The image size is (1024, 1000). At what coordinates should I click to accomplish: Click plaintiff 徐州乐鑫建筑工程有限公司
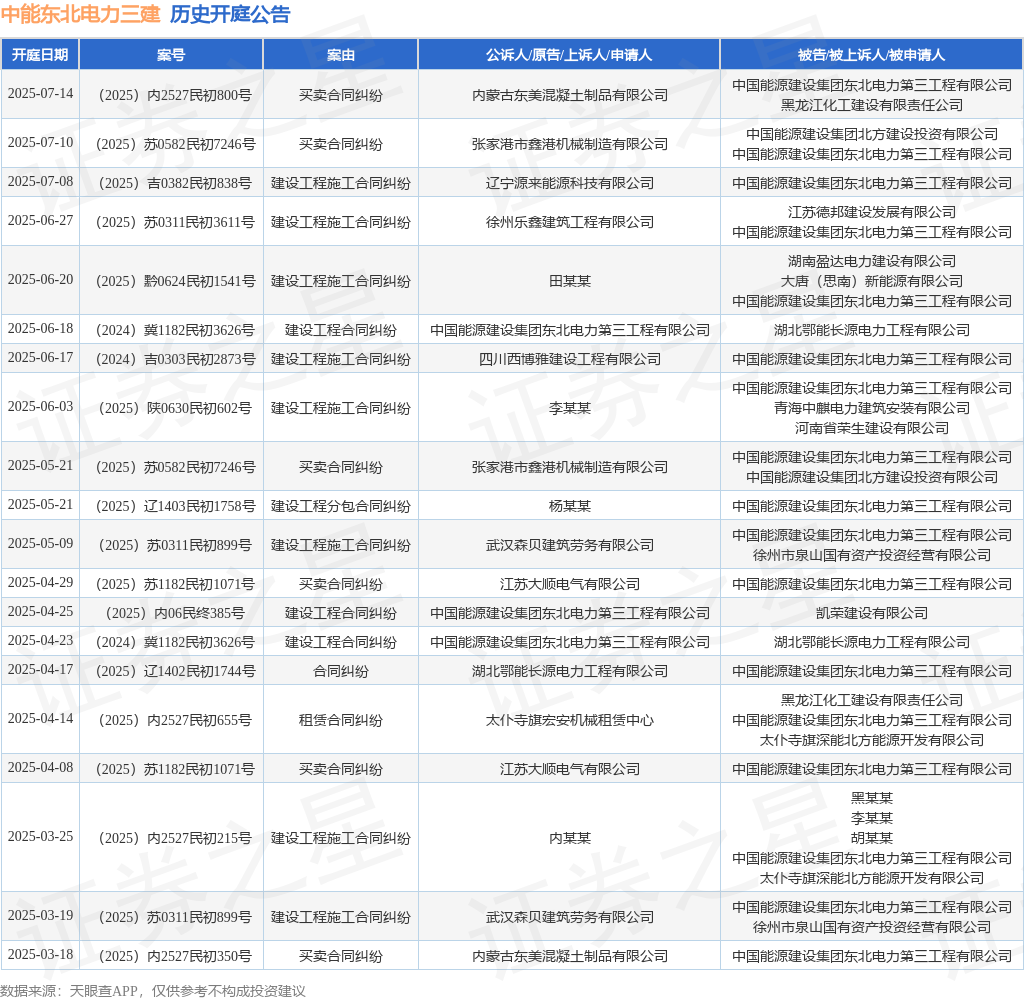pyautogui.click(x=569, y=223)
